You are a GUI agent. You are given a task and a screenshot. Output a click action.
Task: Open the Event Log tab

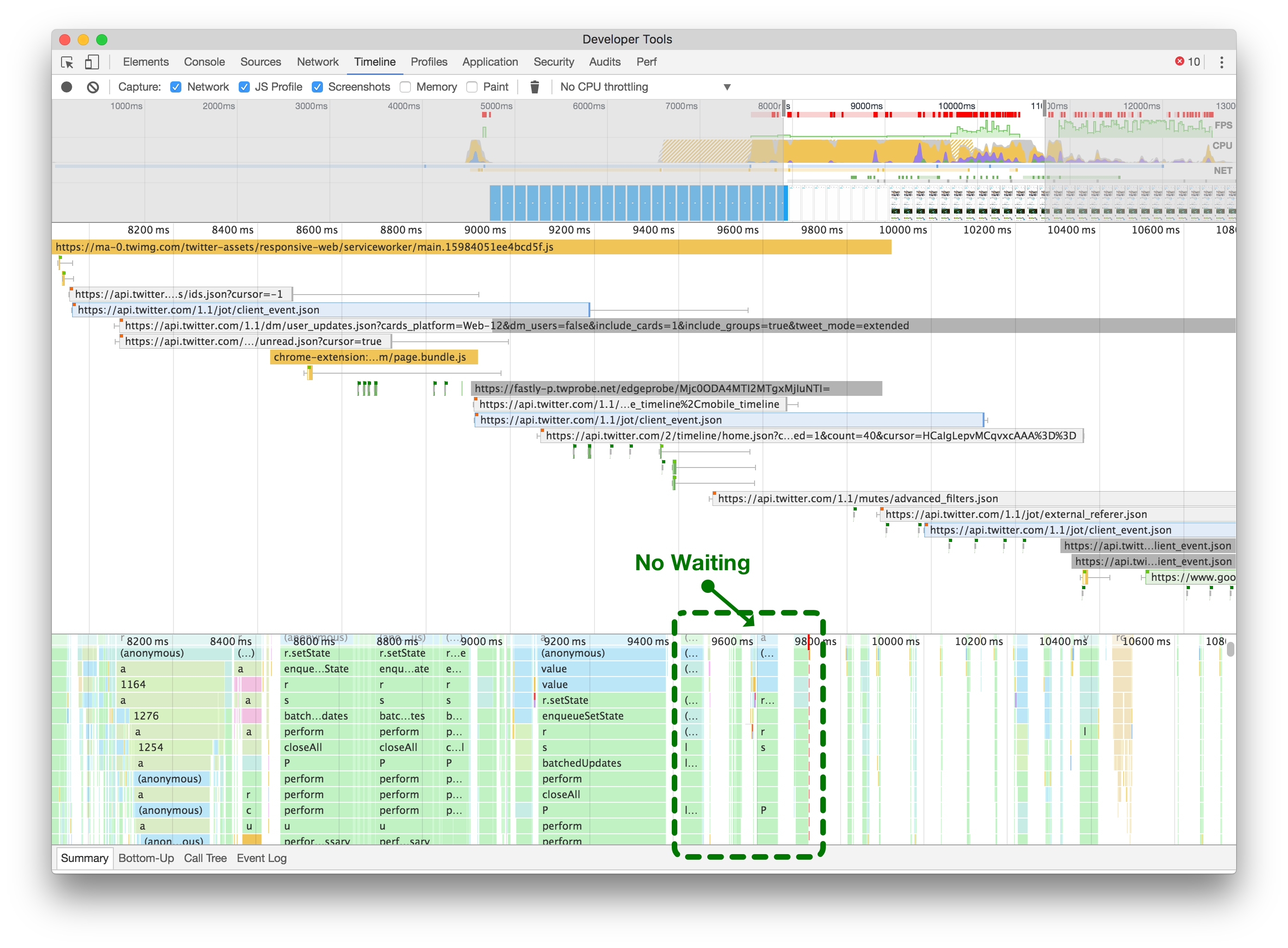[261, 858]
